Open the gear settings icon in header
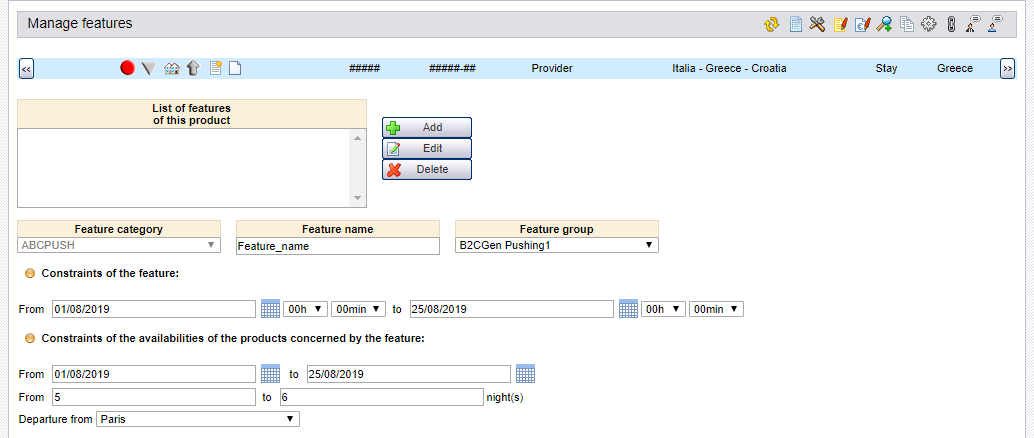Viewport: 1034px width, 438px height. [929, 24]
